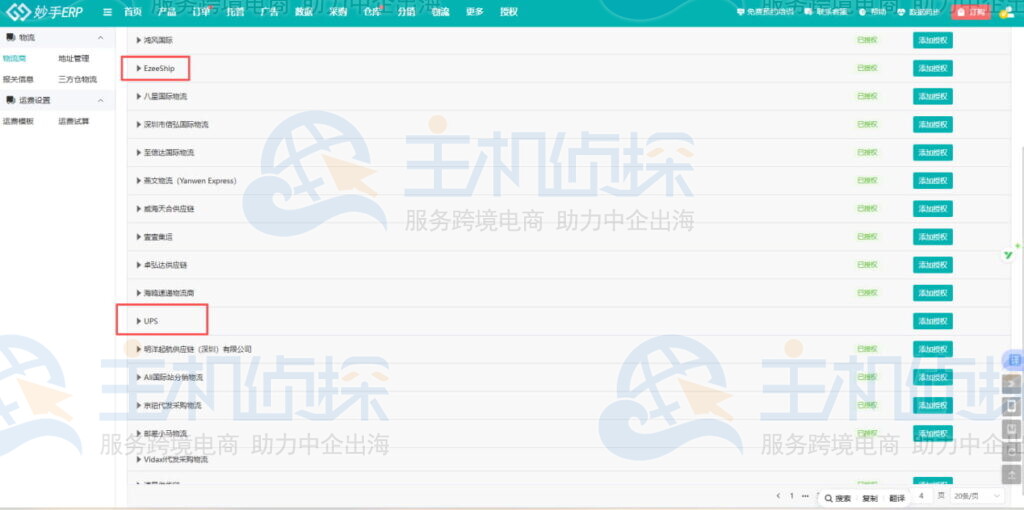
Task: Click the green Y extension icon
Action: (x=1010, y=255)
